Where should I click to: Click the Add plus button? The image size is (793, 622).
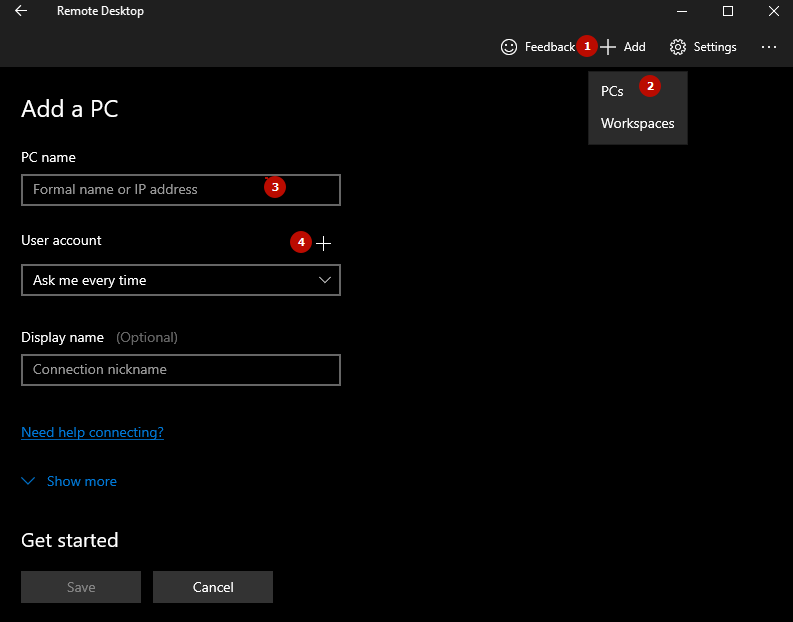[x=623, y=47]
